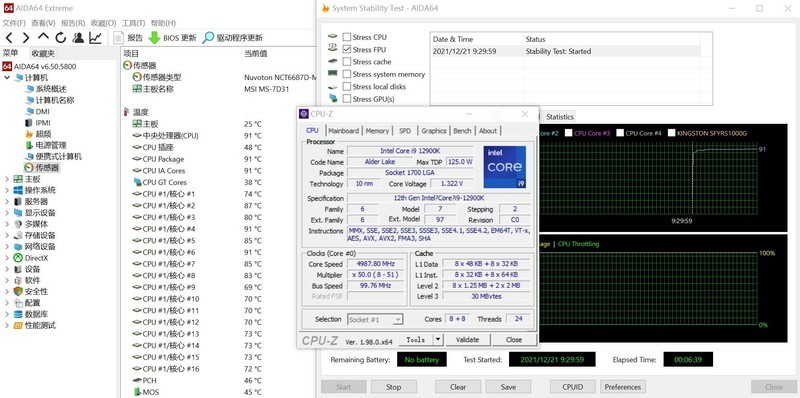Toggle the CPU Core #4 graph checkbox
Screen dimensions: 800x398
[620, 133]
